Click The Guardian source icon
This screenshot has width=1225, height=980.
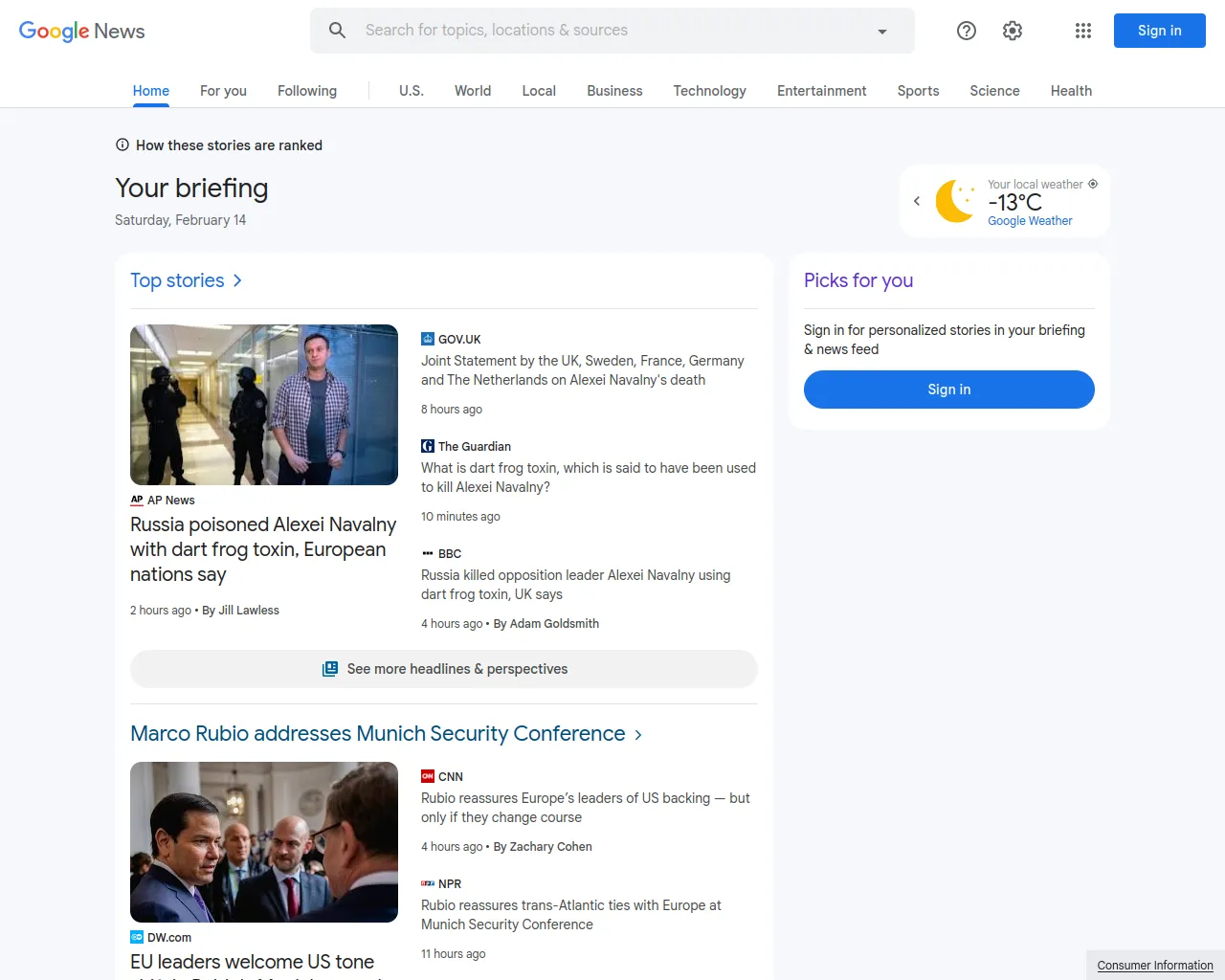tap(427, 446)
